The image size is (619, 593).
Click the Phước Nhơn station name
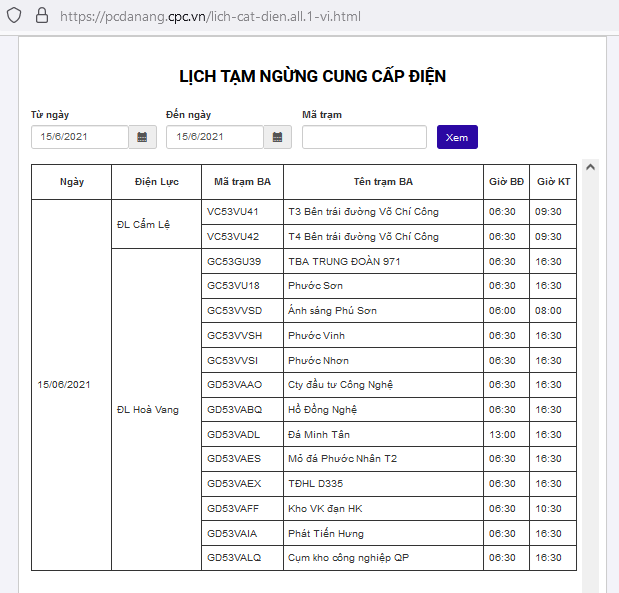(x=318, y=360)
